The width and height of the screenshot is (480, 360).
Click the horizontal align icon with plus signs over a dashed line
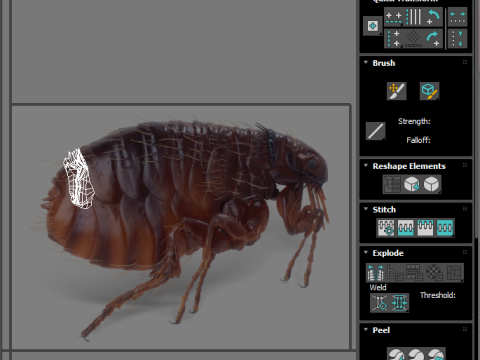click(x=394, y=18)
